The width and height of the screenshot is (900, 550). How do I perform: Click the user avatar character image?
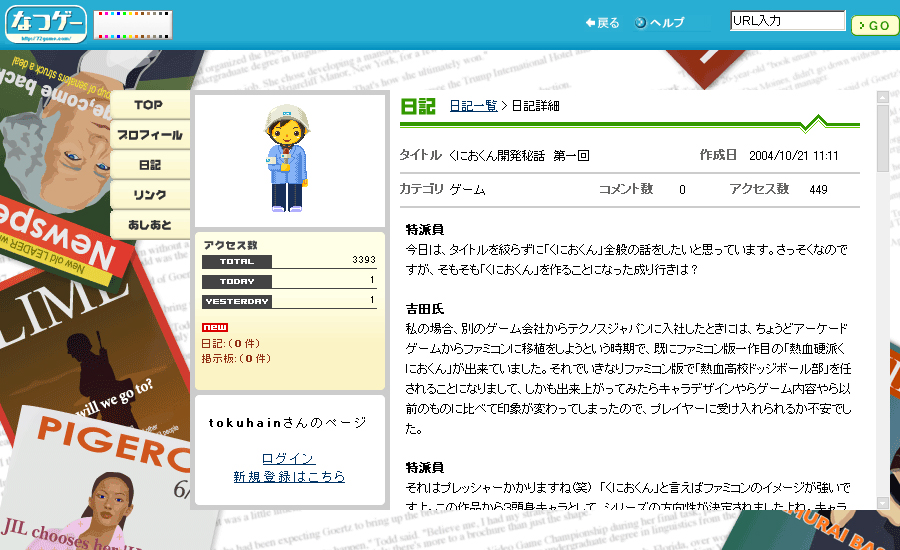pos(288,162)
